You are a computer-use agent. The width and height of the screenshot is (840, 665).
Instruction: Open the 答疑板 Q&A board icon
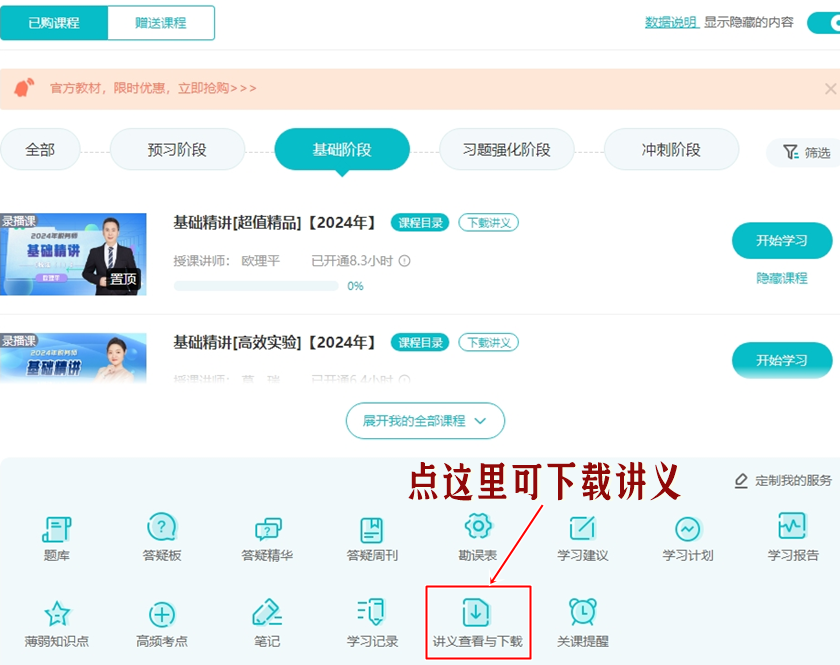point(162,529)
